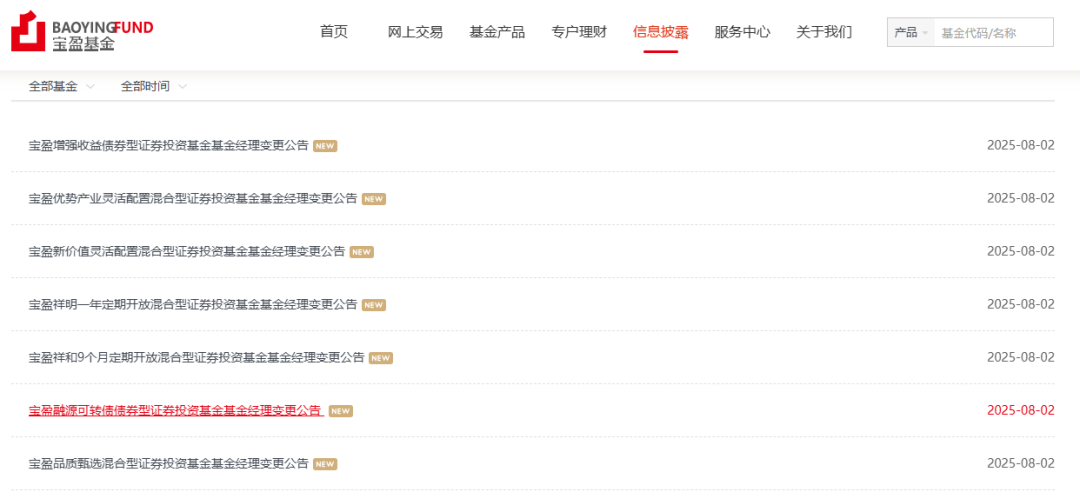Click the Baoying Fund logo
The image size is (1080, 492).
click(x=83, y=32)
